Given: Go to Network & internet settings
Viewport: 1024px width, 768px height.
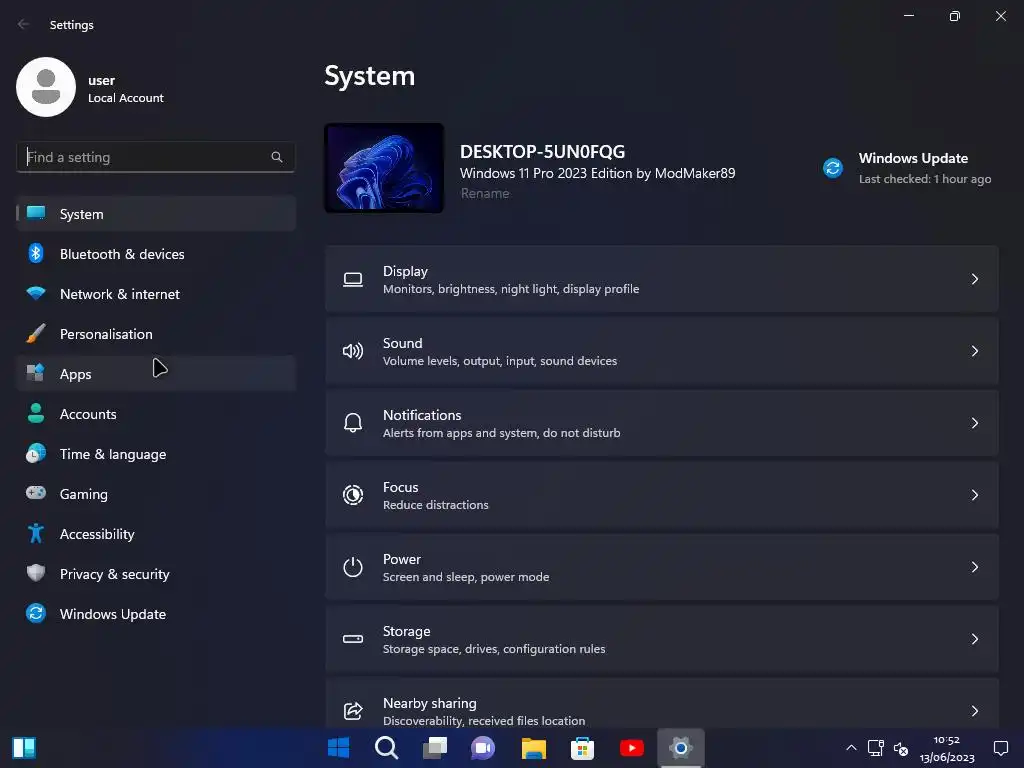Looking at the screenshot, I should (156, 293).
